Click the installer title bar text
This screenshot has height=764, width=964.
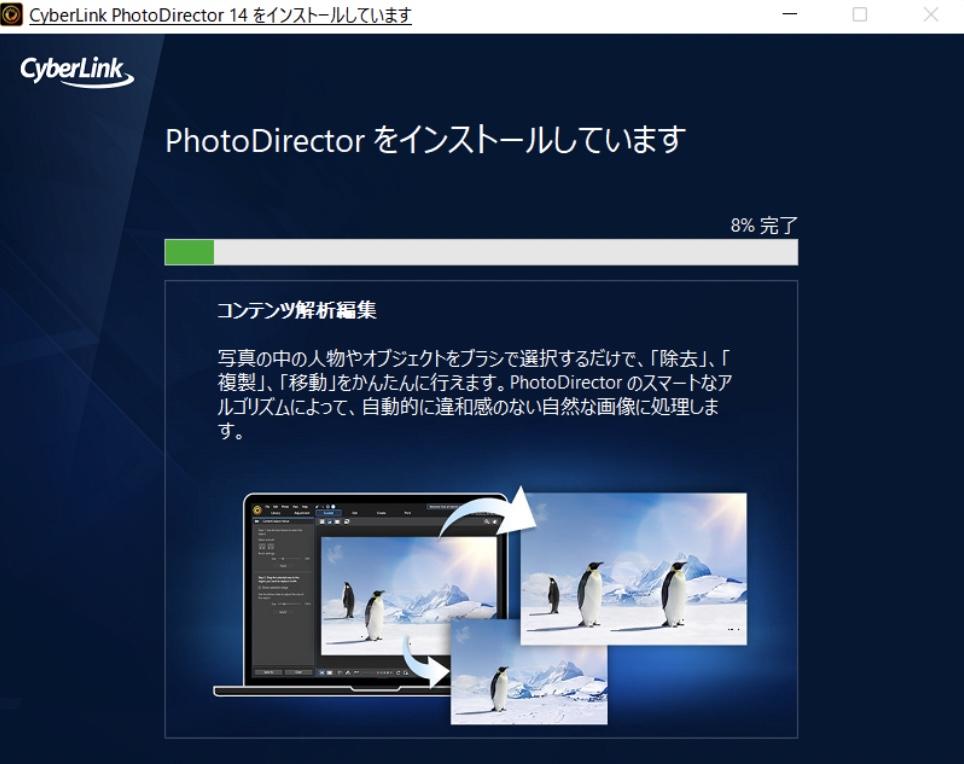click(220, 15)
